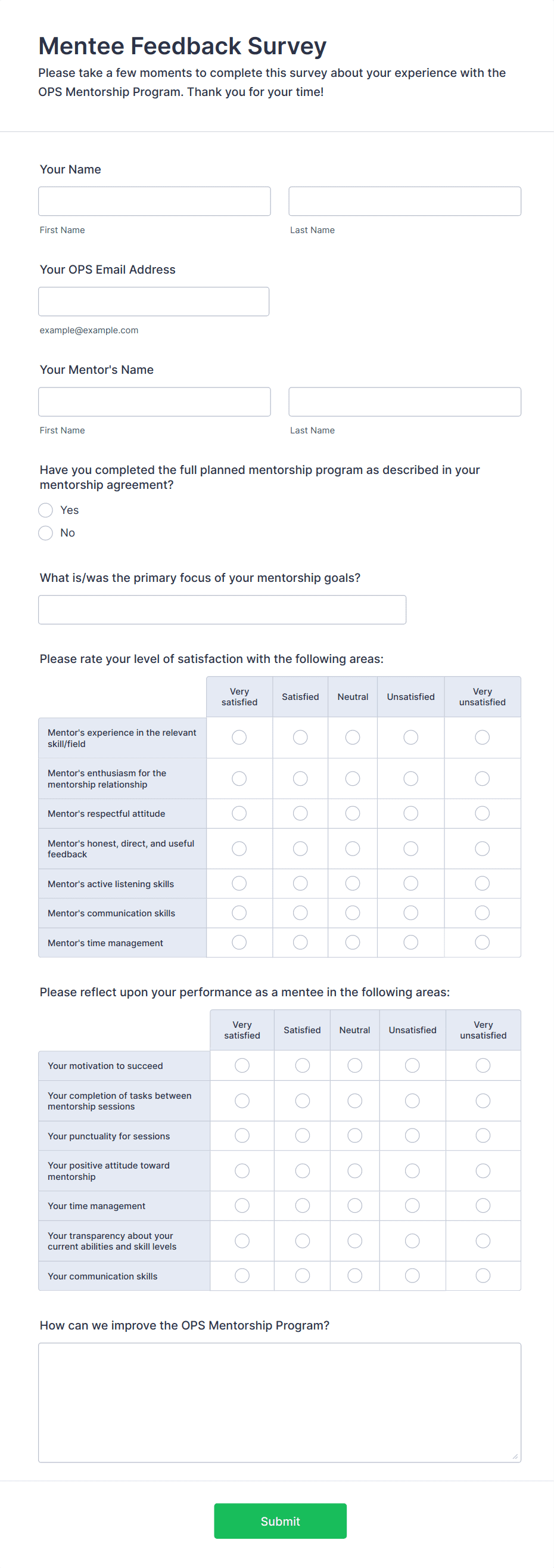Select Very satisfied for your motivation to succeed
The width and height of the screenshot is (554, 1568).
241,1065
